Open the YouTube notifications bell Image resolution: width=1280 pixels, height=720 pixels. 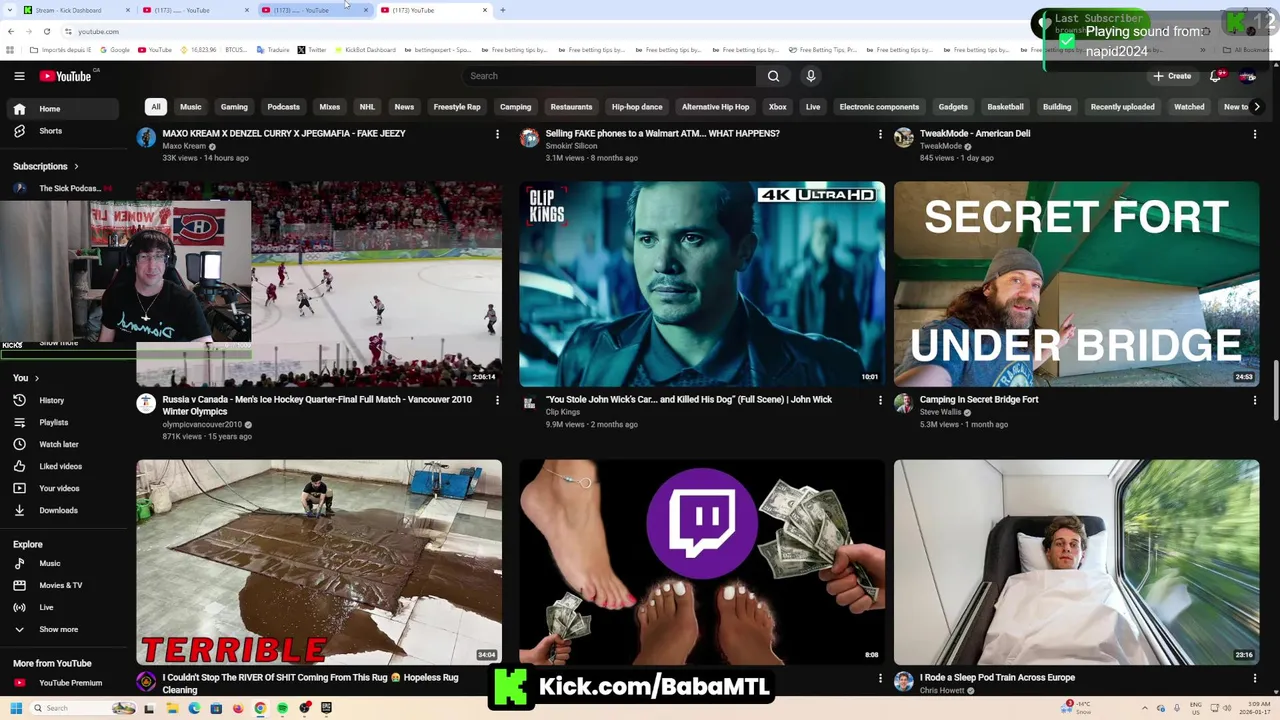pyautogui.click(x=1216, y=76)
